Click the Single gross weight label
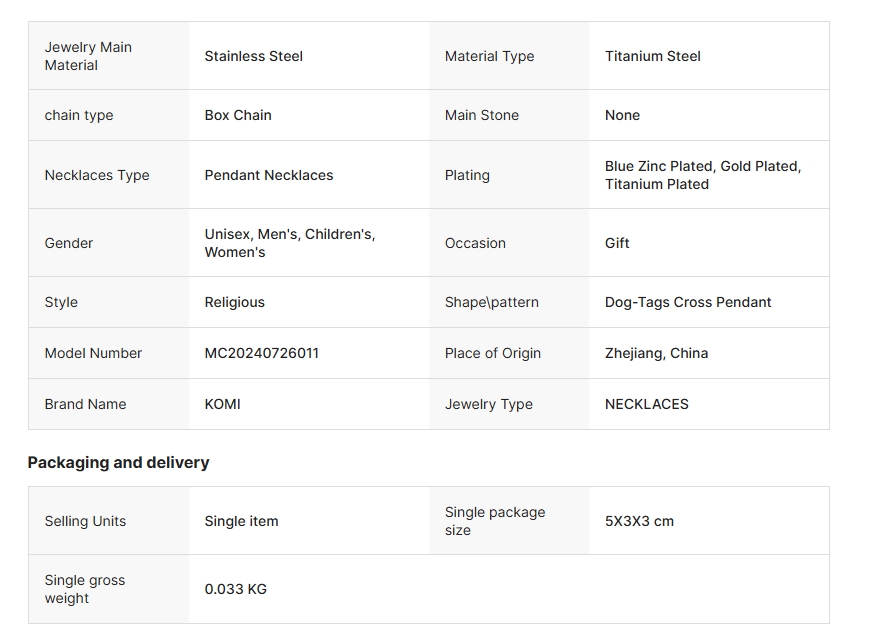Image resolution: width=871 pixels, height=631 pixels. [x=85, y=589]
